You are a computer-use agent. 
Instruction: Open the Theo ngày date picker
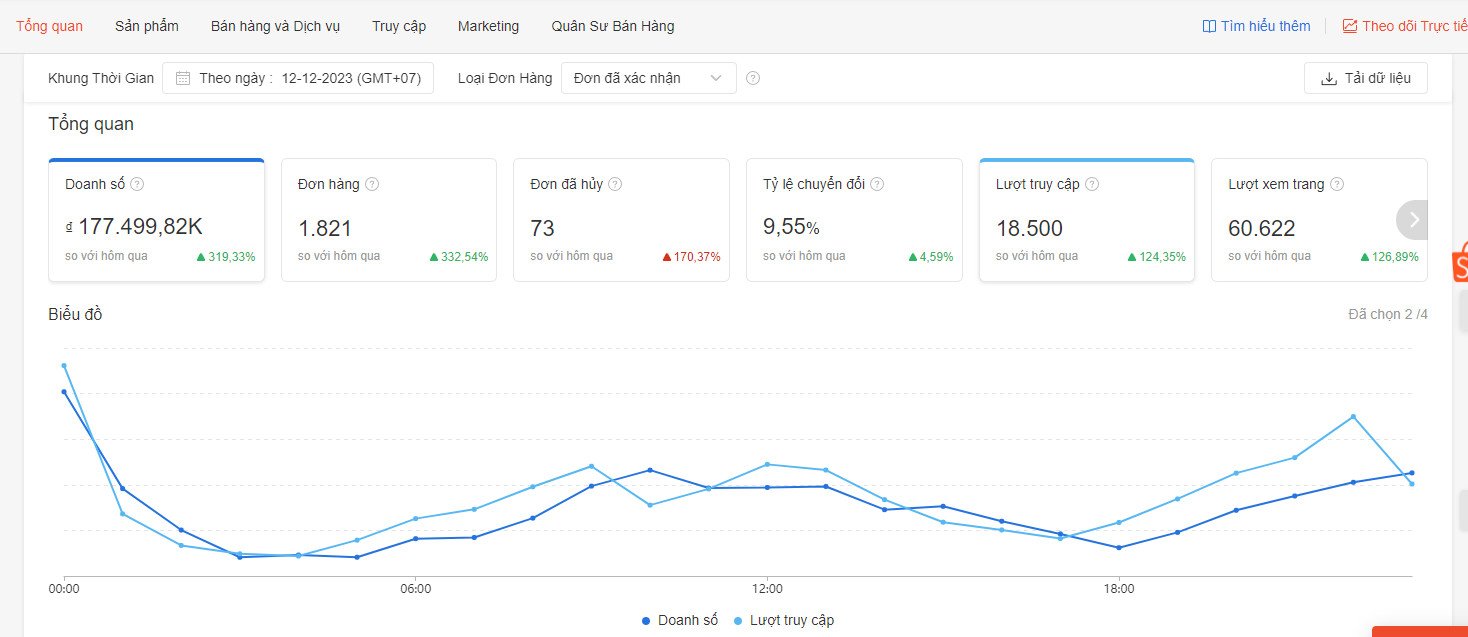pos(298,78)
